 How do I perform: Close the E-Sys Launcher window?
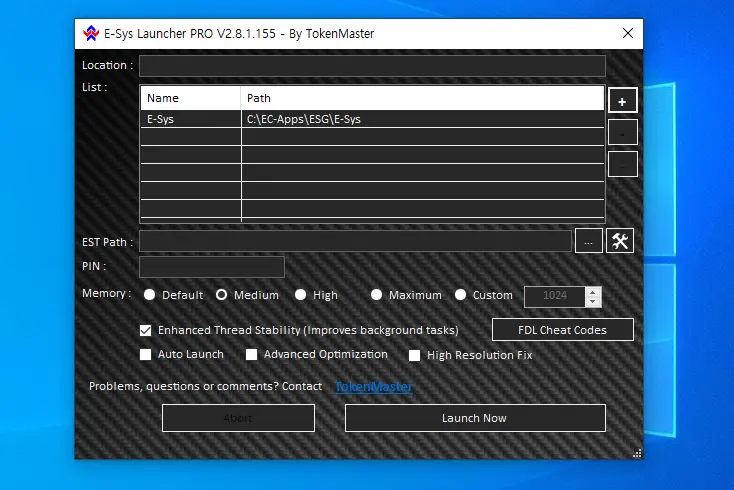[x=627, y=33]
